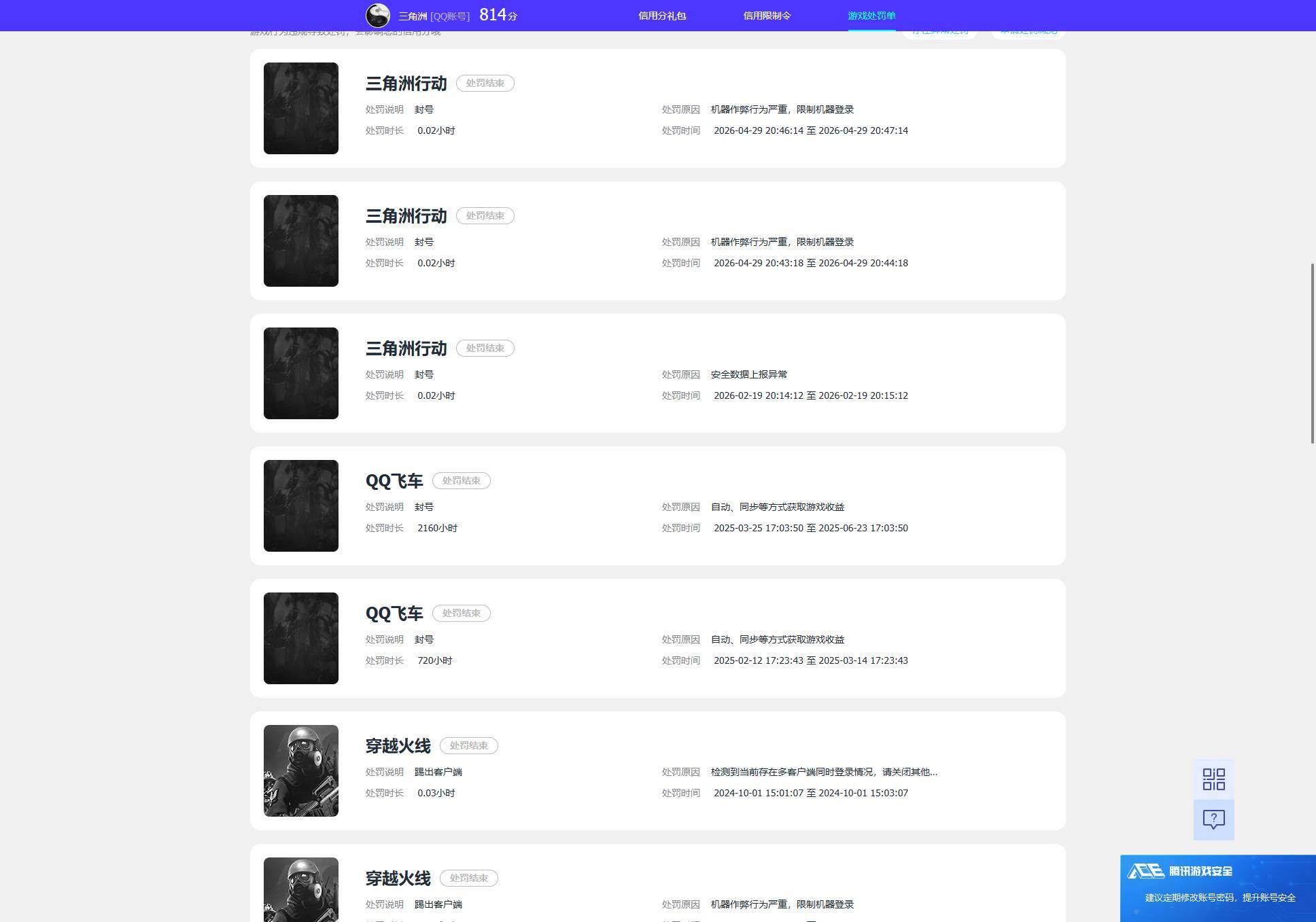The width and height of the screenshot is (1316, 922).
Task: Click 处罚结束 badge on 20:43:18 record
Action: (485, 215)
